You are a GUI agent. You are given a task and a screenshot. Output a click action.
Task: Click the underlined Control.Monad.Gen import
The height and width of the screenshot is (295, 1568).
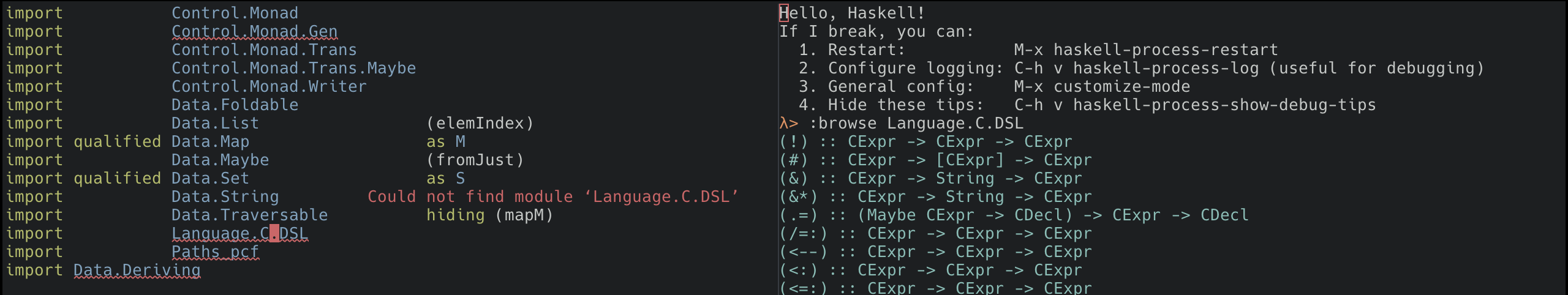pos(254,31)
